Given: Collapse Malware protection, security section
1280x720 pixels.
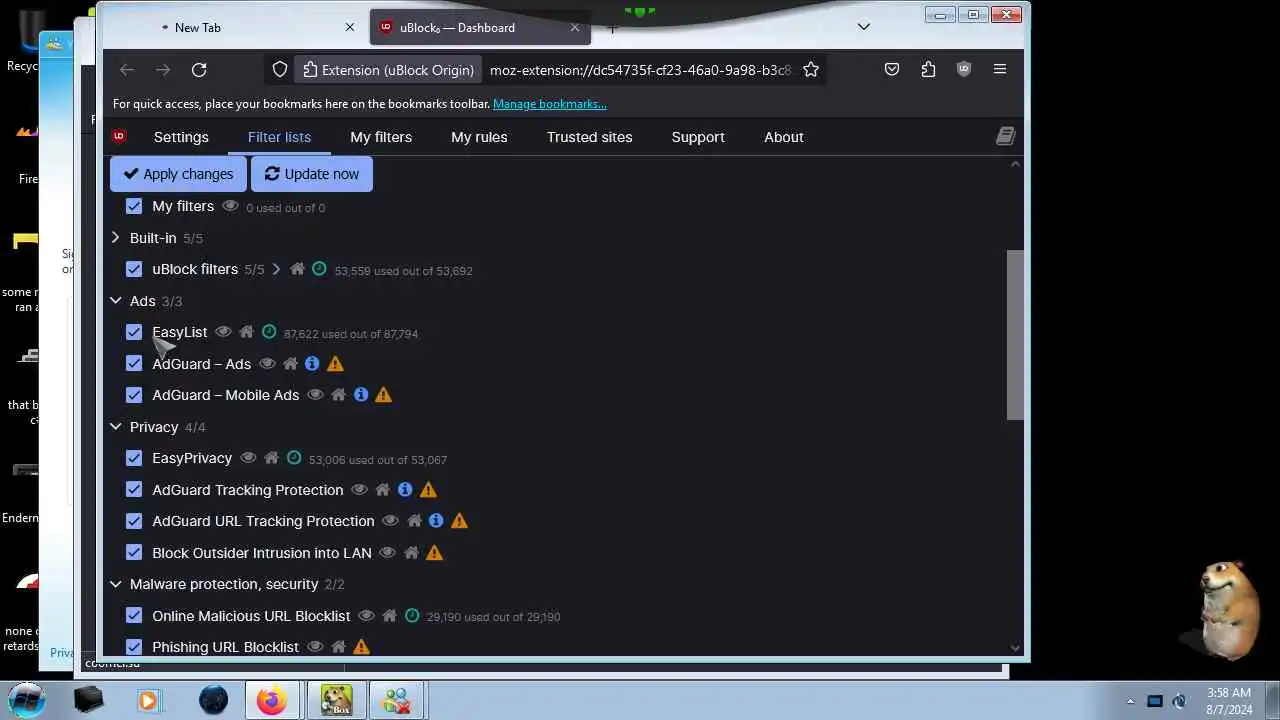Looking at the screenshot, I should 116,584.
